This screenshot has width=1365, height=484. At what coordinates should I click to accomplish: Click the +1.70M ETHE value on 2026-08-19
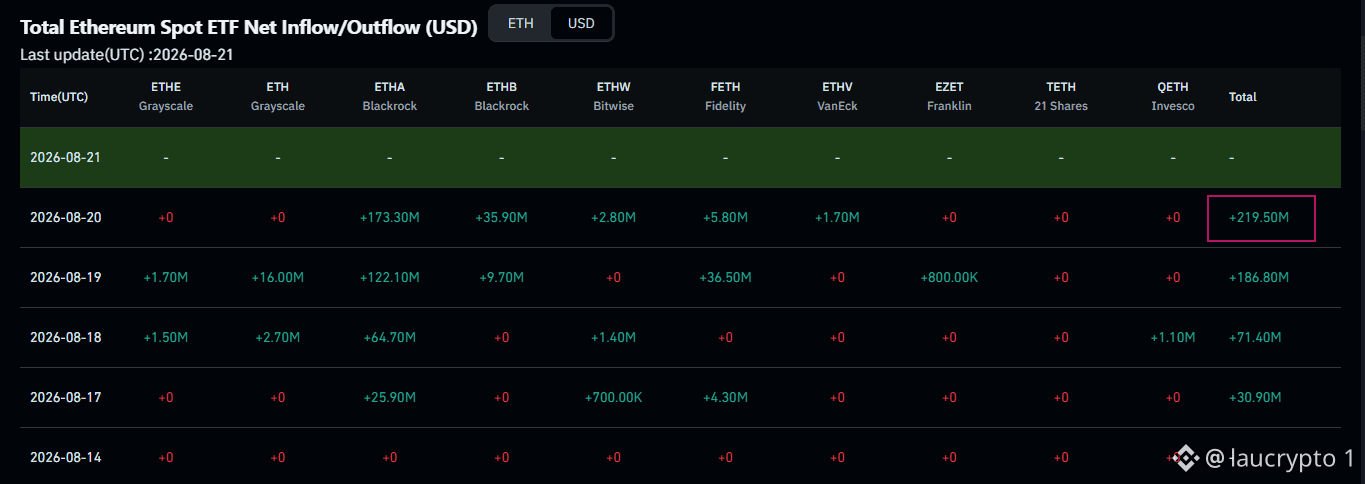click(x=165, y=277)
